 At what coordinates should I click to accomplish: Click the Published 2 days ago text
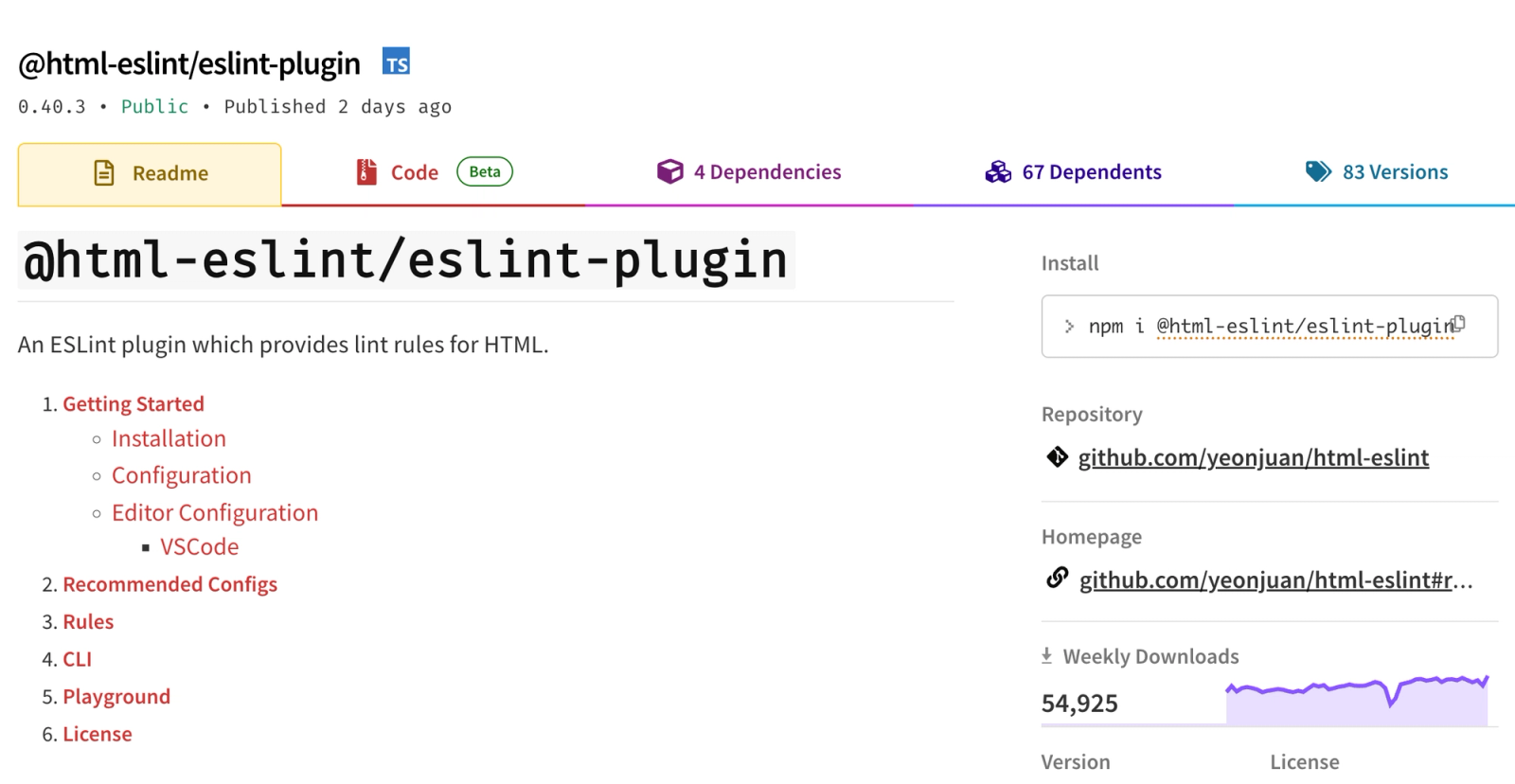(338, 106)
